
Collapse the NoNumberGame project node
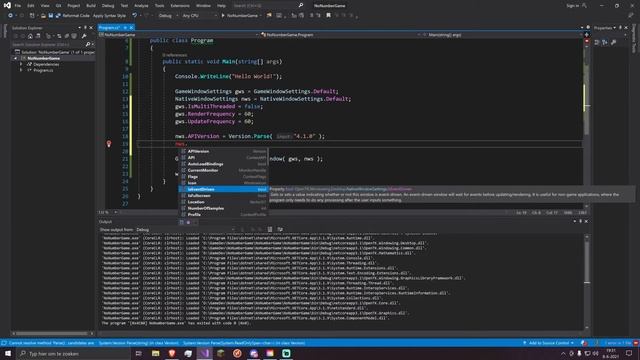click(x=16, y=58)
